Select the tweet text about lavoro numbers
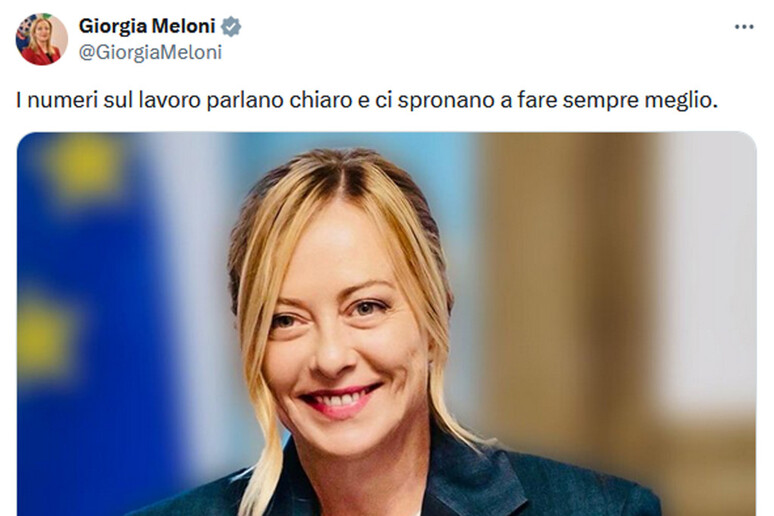This screenshot has width=774, height=516. [366, 100]
